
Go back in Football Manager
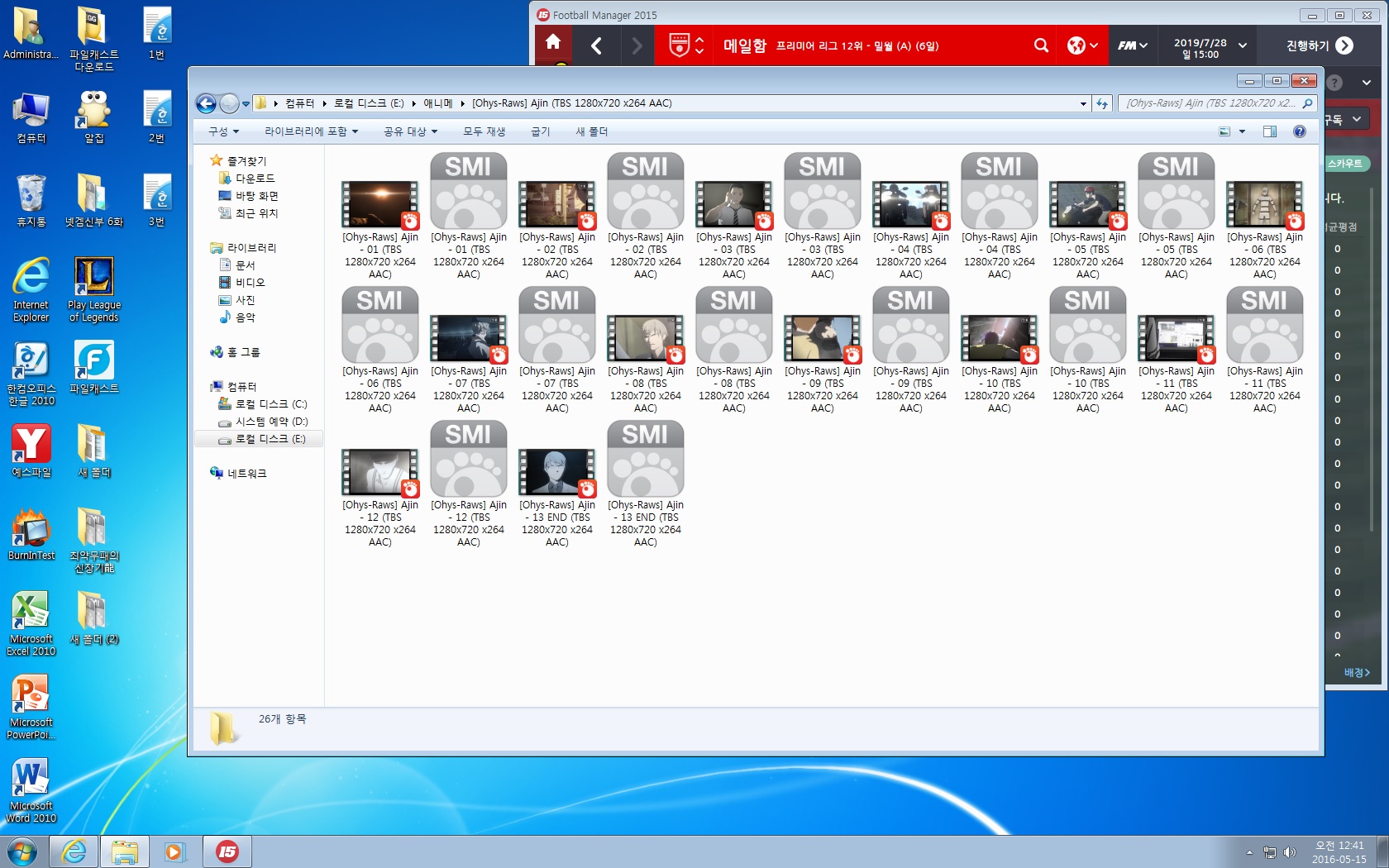(596, 45)
